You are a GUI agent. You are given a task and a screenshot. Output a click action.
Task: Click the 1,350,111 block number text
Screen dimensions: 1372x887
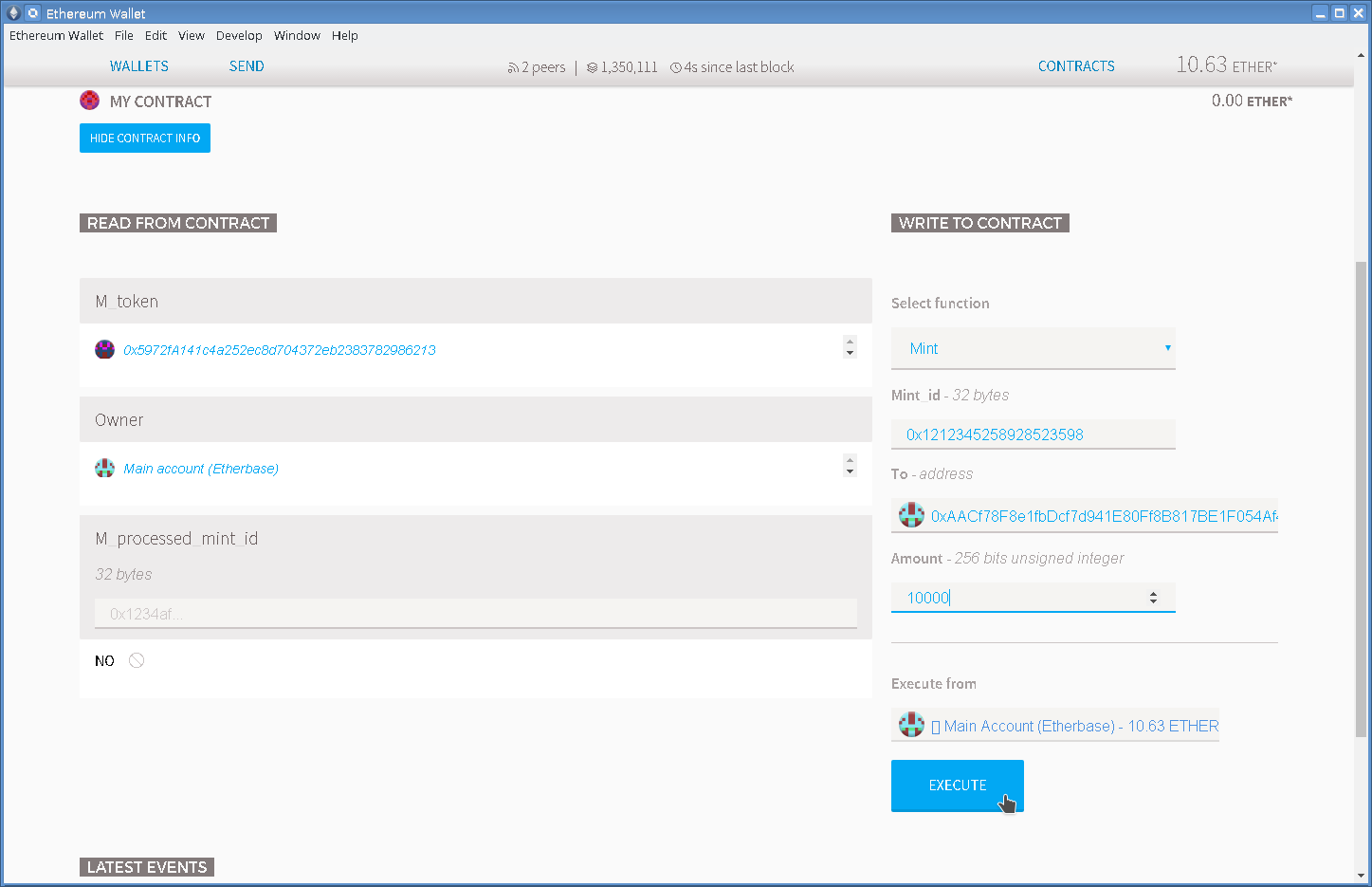(629, 67)
